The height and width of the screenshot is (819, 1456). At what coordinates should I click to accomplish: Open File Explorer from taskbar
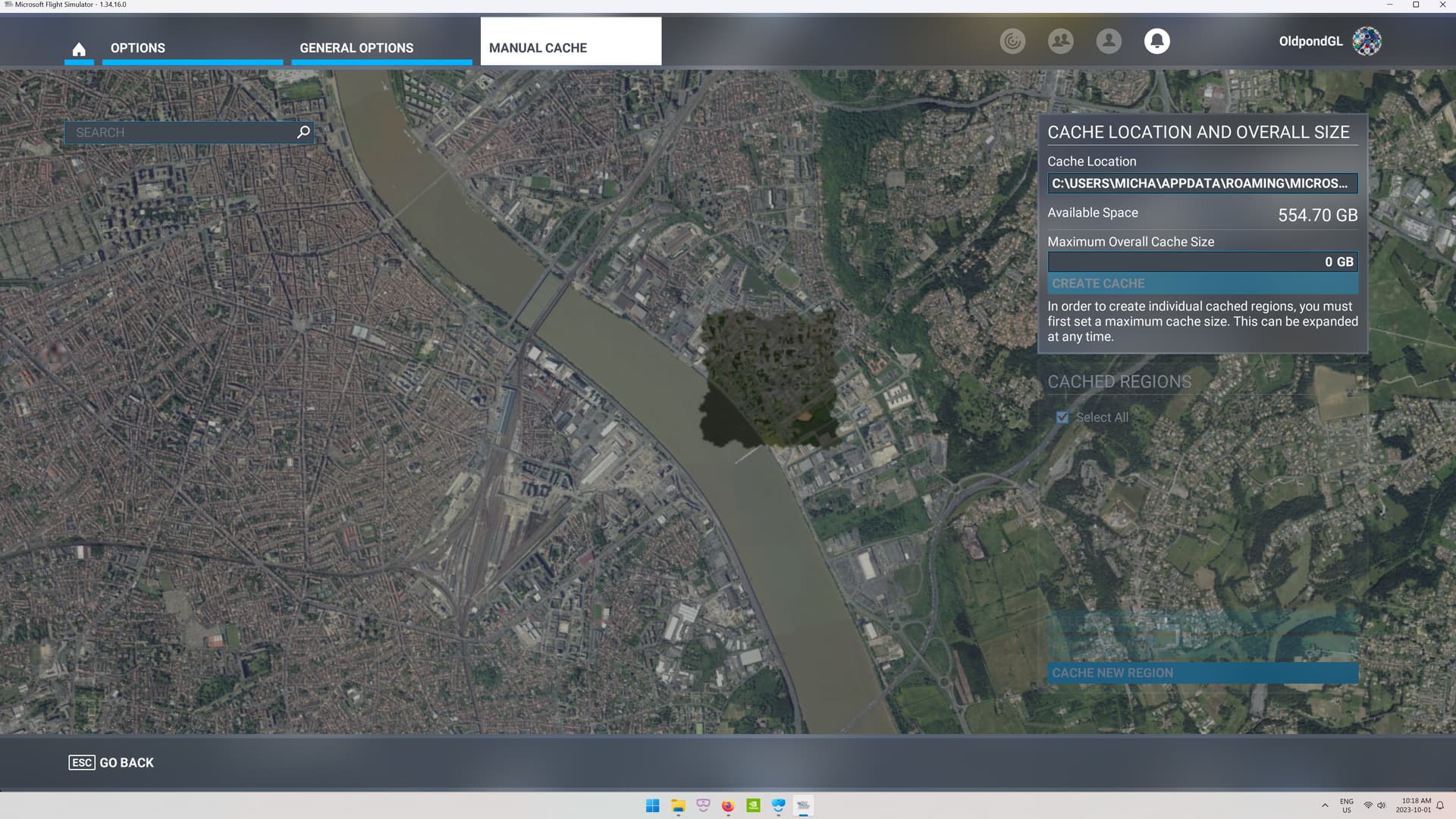[678, 805]
